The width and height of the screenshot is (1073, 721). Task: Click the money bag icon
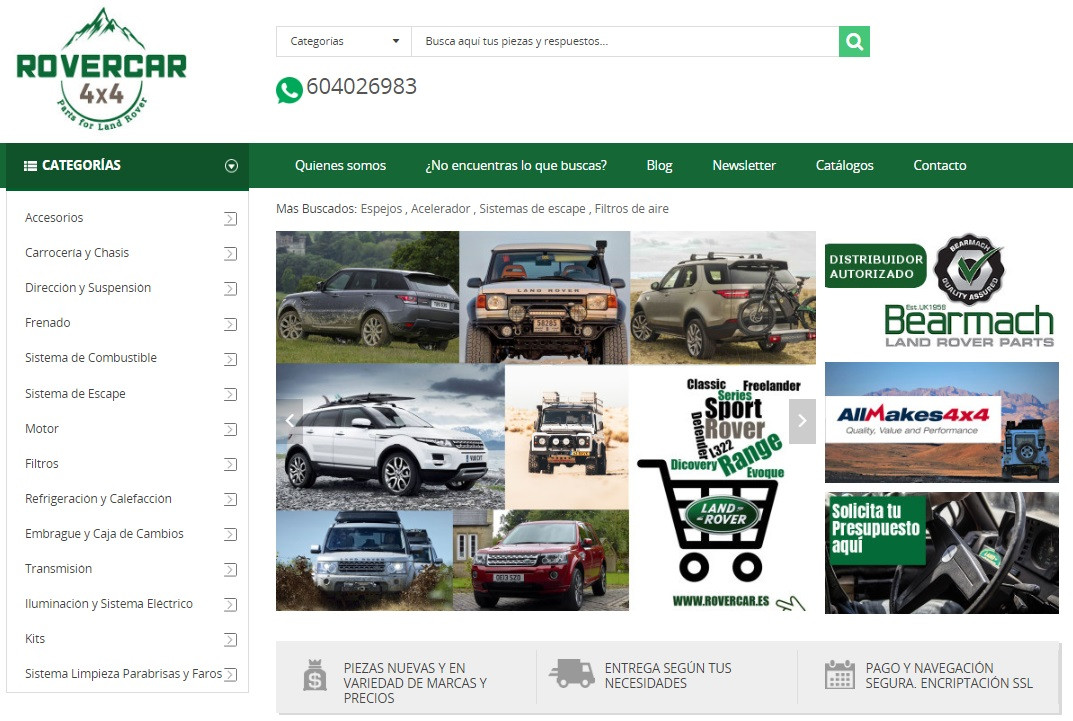[315, 674]
